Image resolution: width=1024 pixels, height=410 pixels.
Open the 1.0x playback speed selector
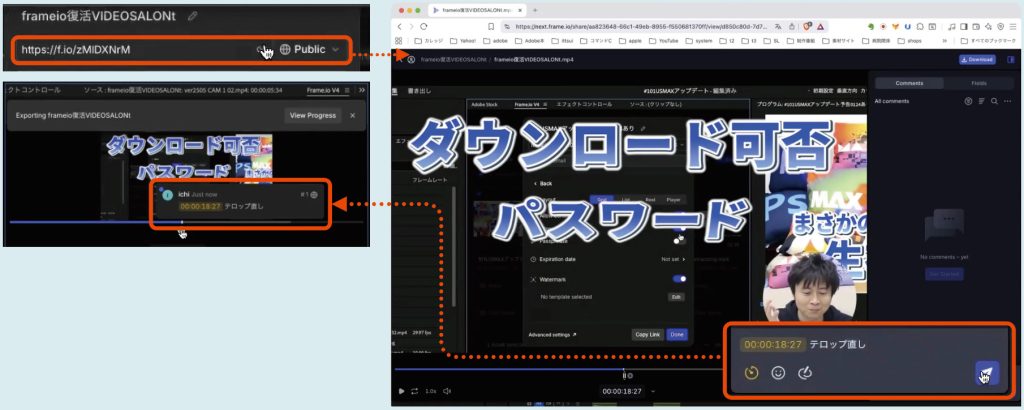click(430, 391)
